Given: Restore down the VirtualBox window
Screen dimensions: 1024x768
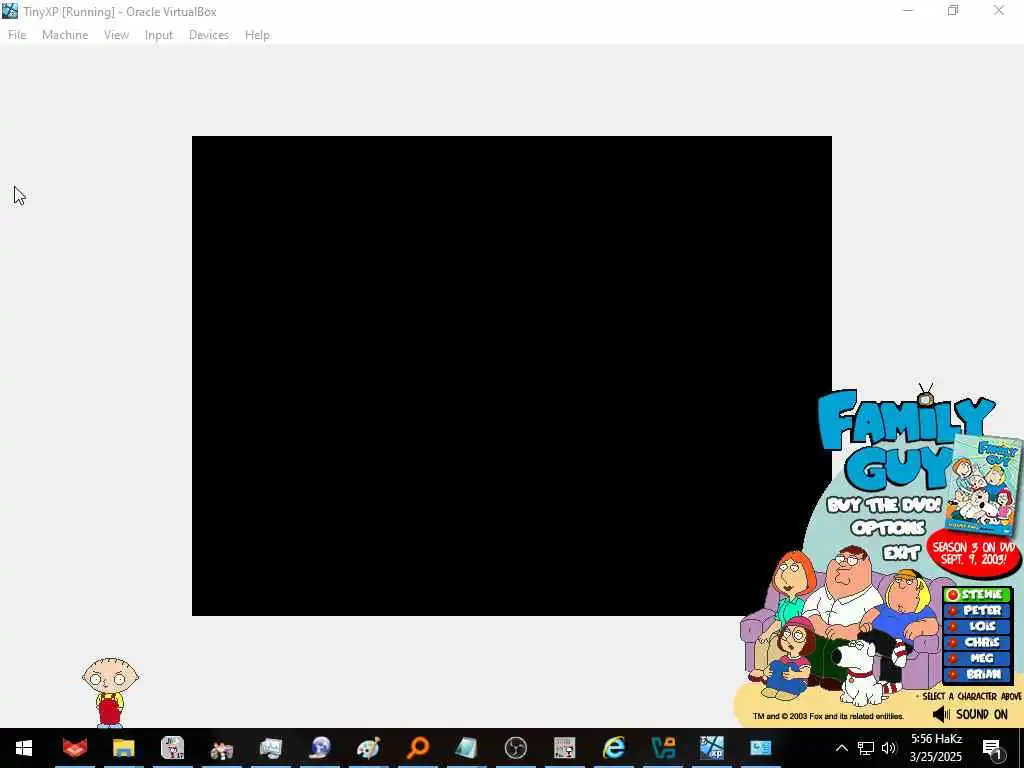Looking at the screenshot, I should click(x=953, y=10).
